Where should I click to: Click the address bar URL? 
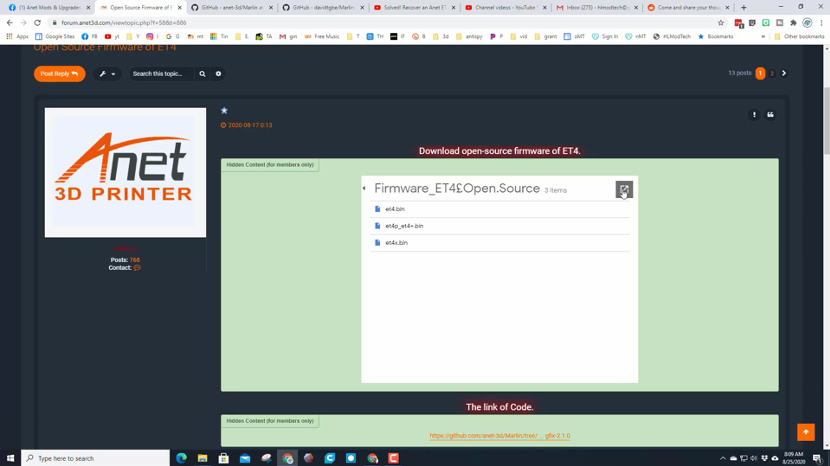pyautogui.click(x=124, y=23)
